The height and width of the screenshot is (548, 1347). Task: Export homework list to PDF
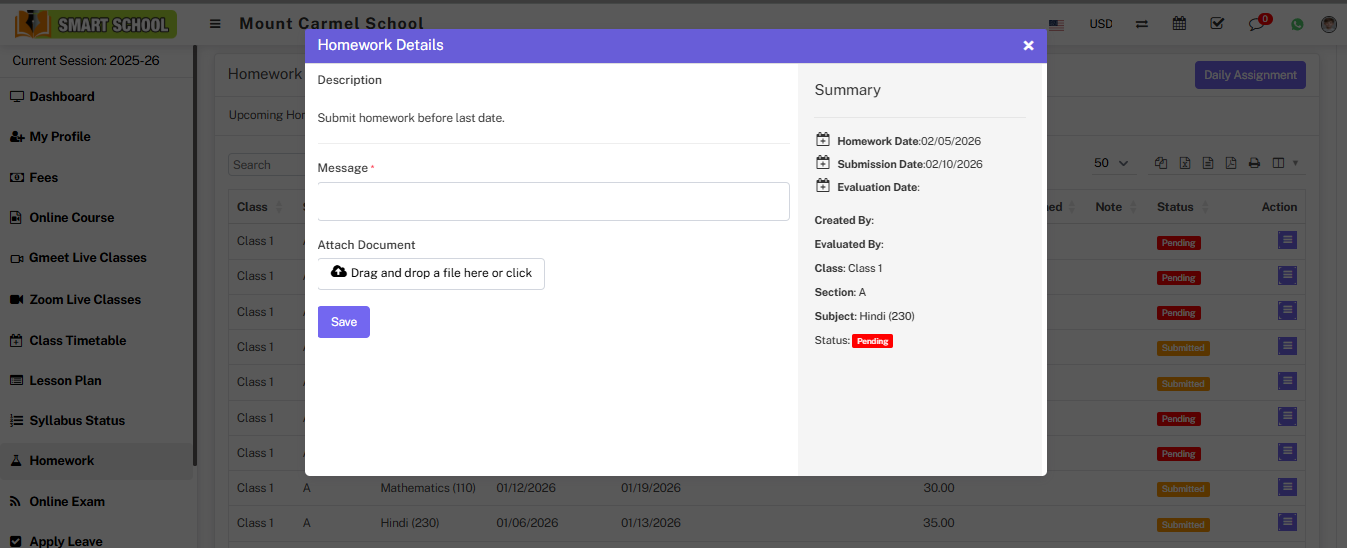point(1231,164)
